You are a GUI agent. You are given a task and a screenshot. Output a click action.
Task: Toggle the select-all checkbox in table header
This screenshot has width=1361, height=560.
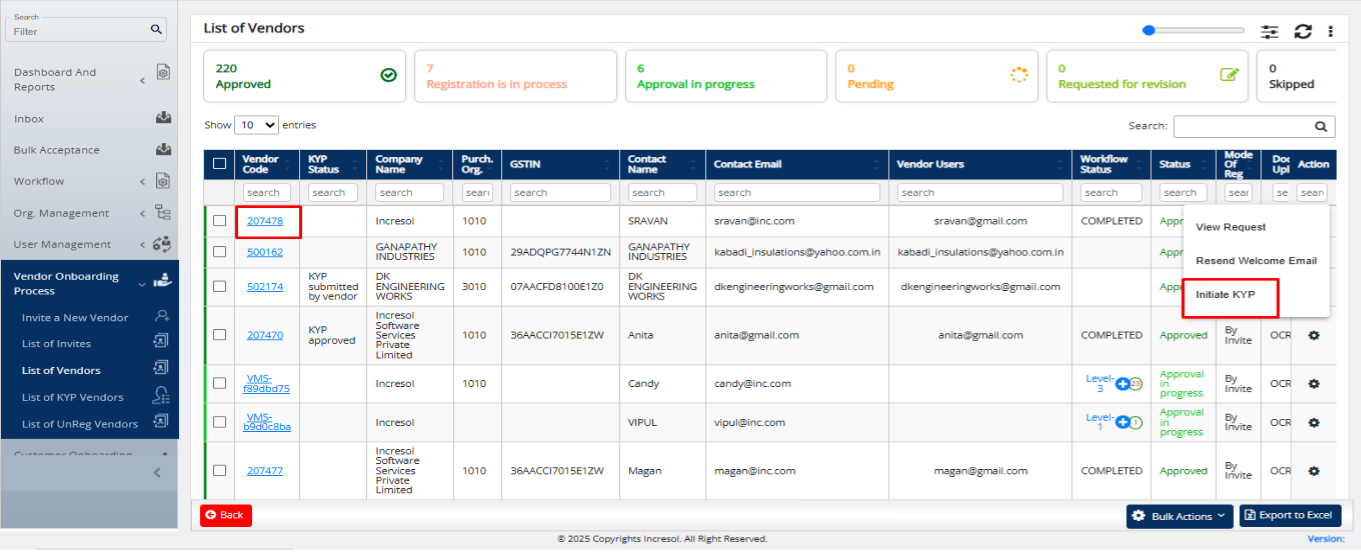[220, 164]
